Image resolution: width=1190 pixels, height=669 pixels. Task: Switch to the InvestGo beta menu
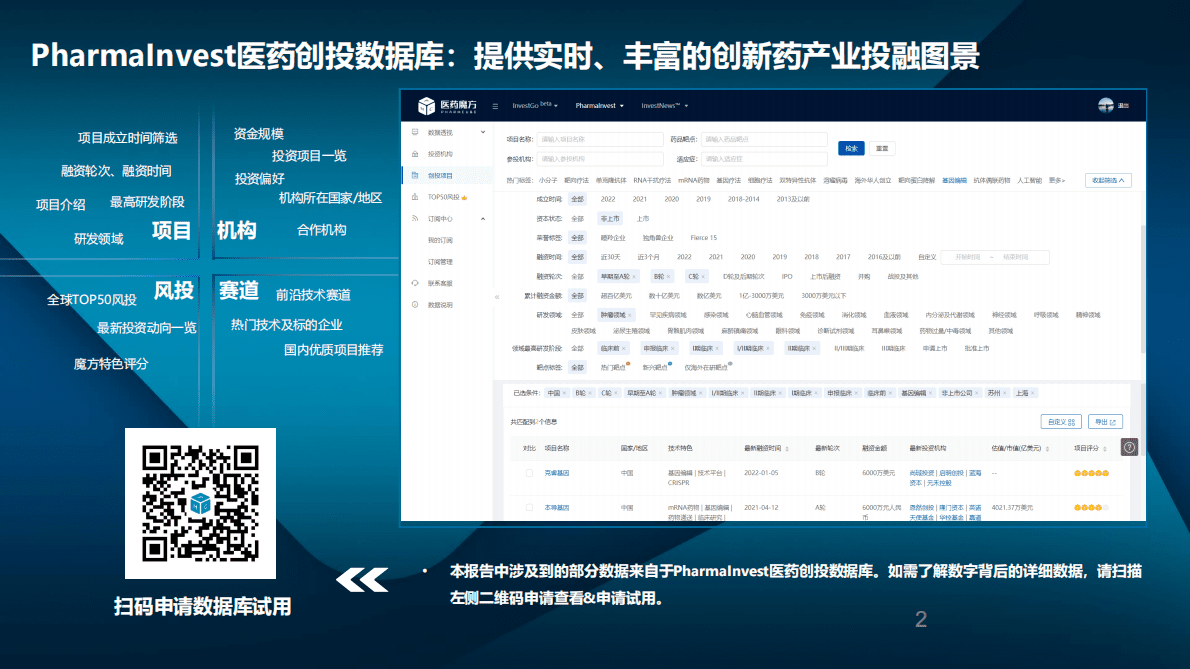coord(534,106)
